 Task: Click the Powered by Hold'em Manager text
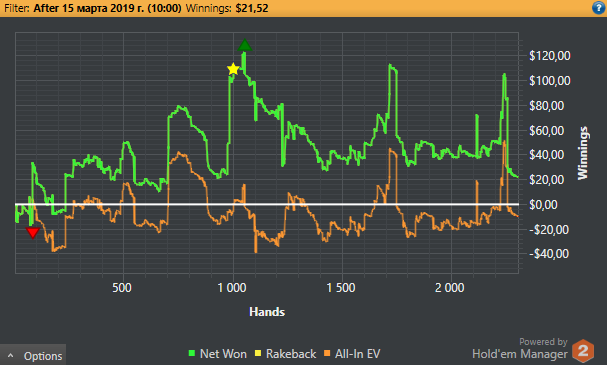[x=520, y=348]
